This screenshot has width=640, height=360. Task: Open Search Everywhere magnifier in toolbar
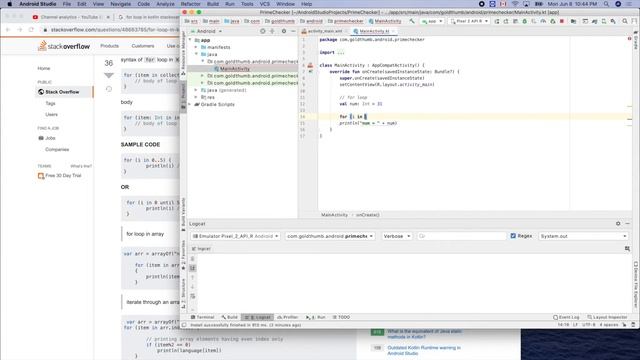[x=625, y=21]
